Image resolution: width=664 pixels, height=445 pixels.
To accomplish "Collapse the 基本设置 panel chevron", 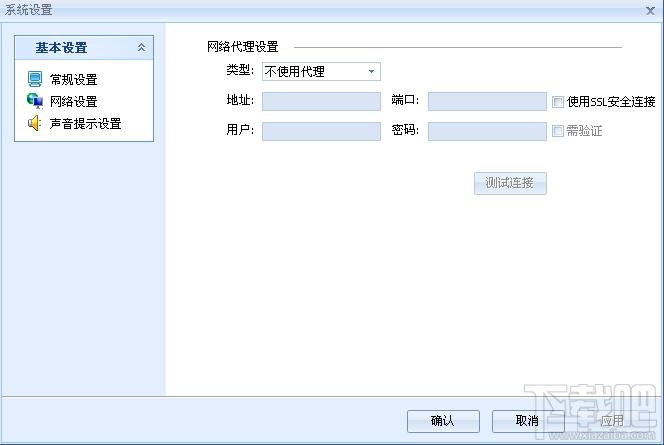I will tap(141, 47).
